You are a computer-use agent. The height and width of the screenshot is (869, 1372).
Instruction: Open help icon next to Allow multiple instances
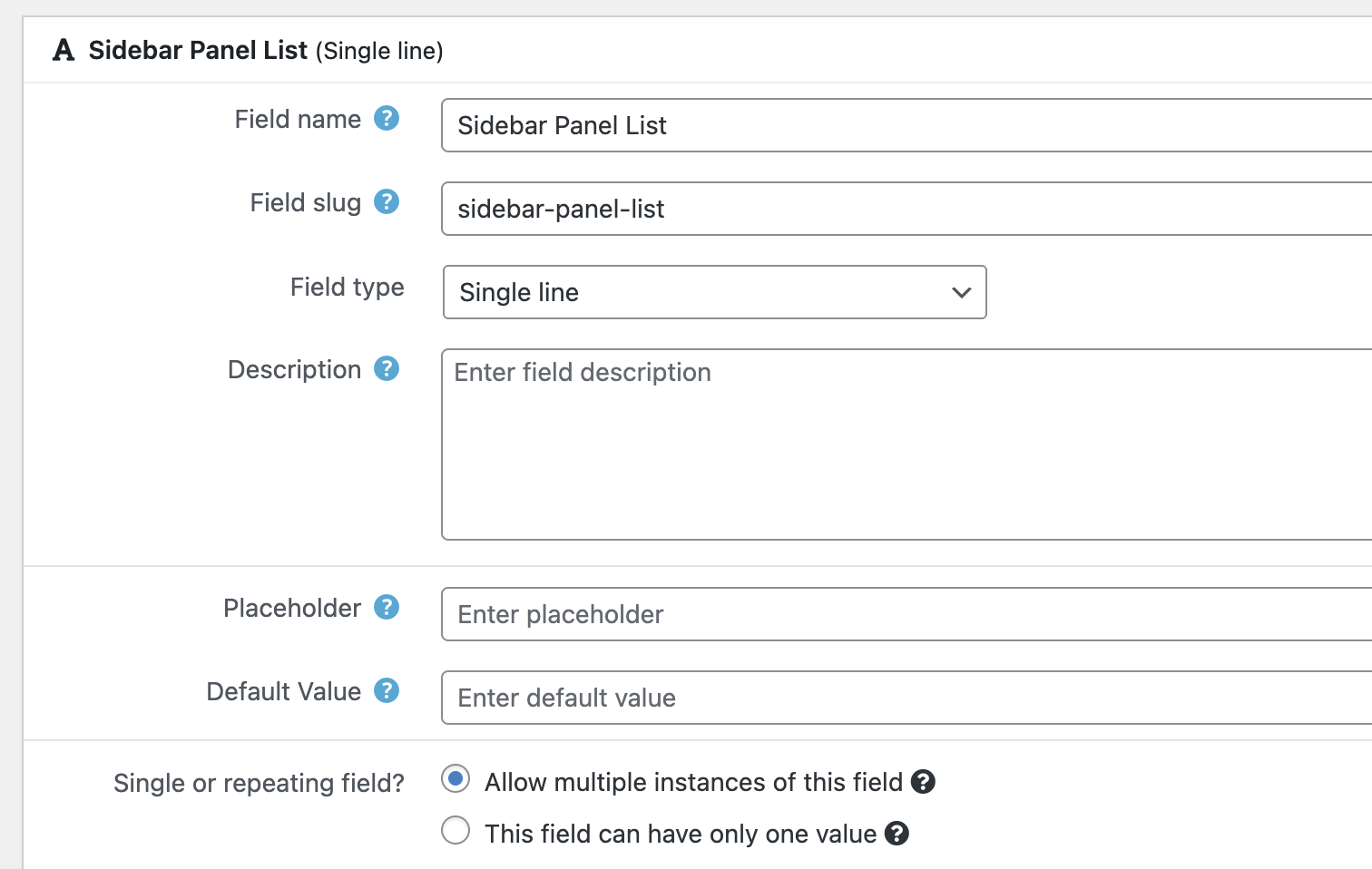[923, 782]
